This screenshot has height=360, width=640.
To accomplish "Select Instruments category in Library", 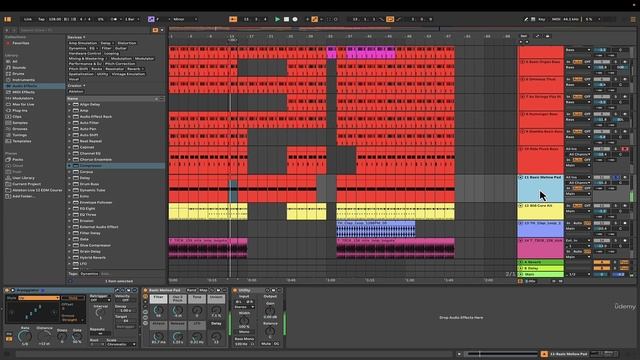I will coord(23,80).
